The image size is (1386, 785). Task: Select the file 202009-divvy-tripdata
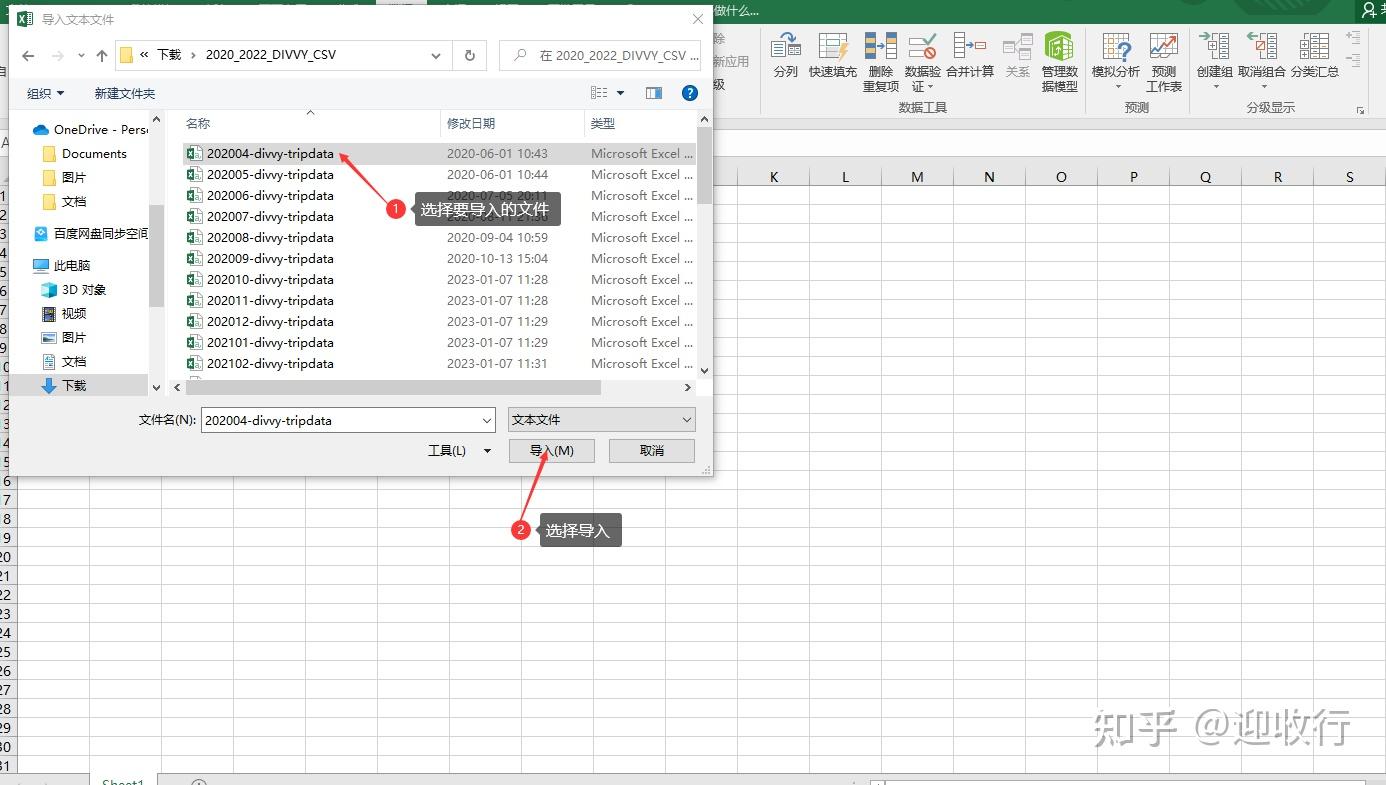coord(270,259)
